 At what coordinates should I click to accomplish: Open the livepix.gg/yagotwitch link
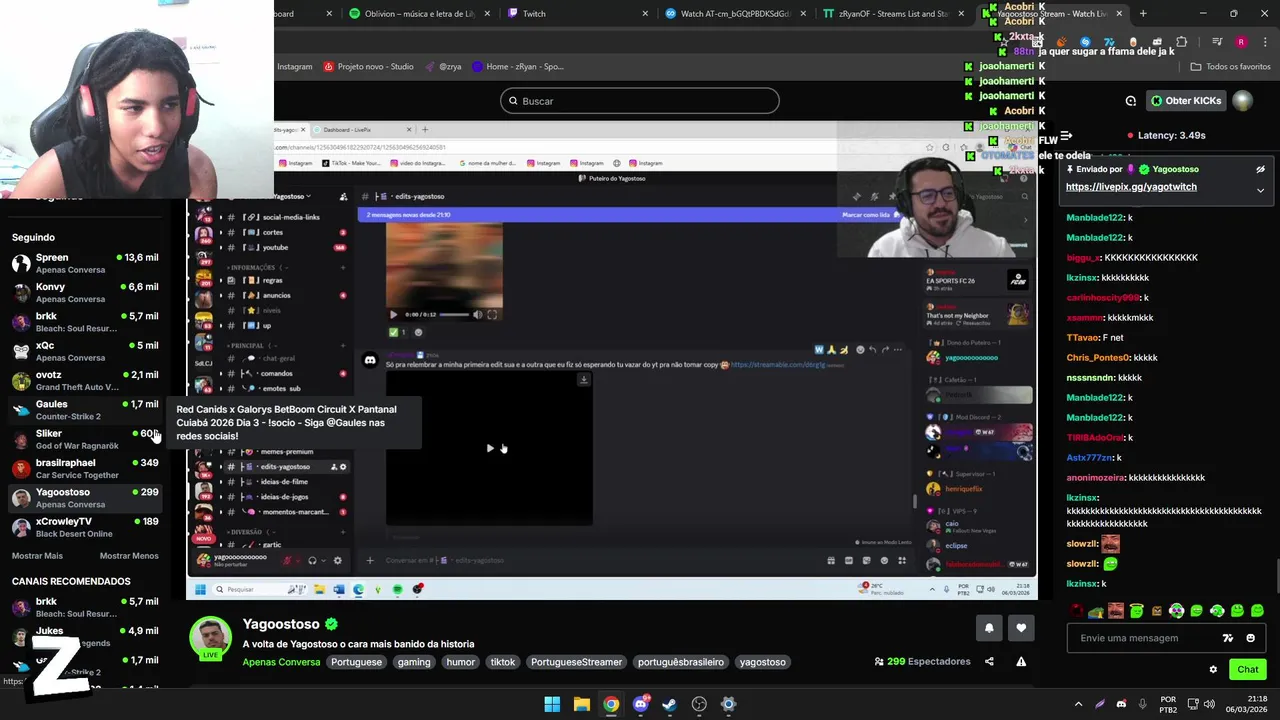tap(1131, 187)
